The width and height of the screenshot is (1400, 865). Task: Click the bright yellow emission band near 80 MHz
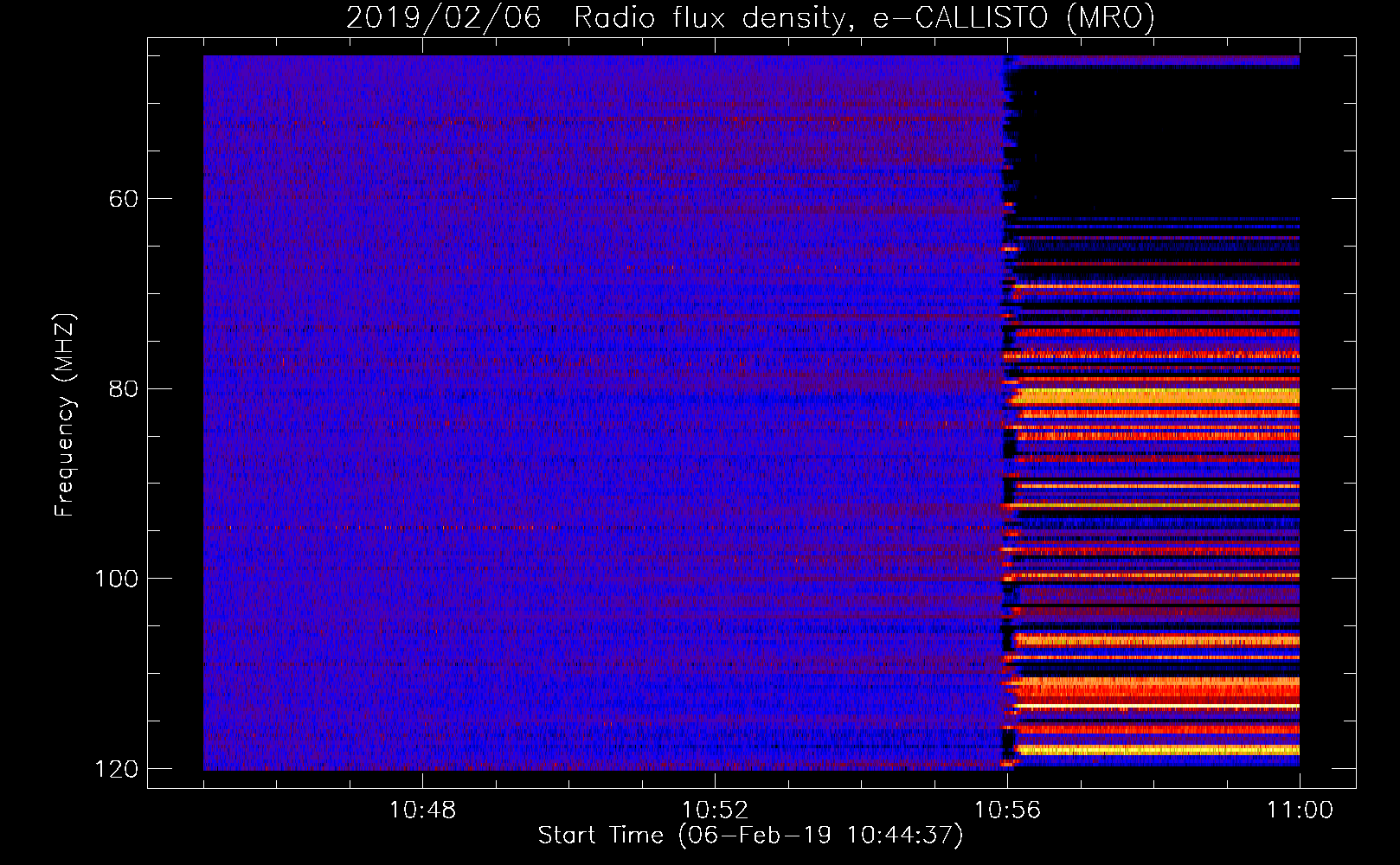click(x=1158, y=396)
